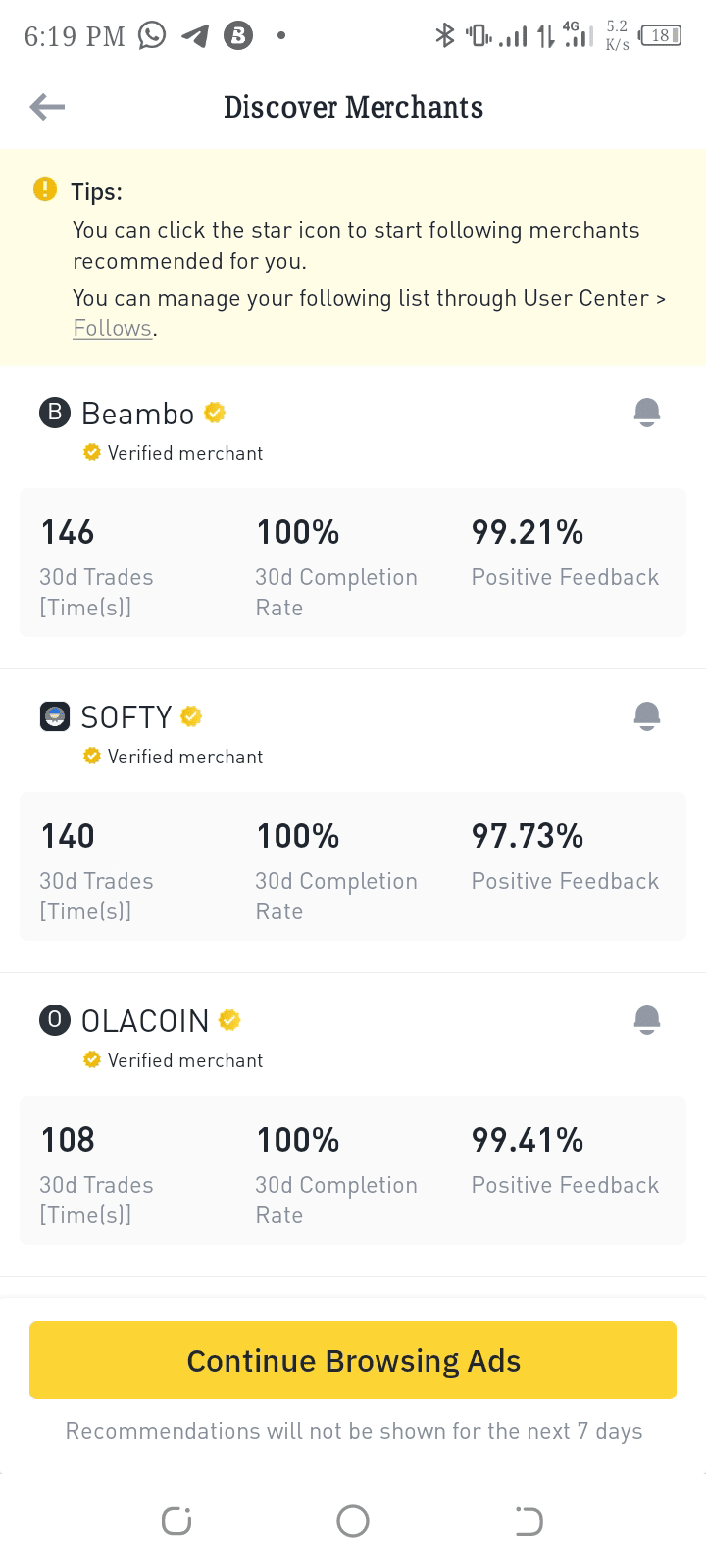
Task: Click OLACOIN verified badge beside name
Action: tap(229, 1020)
